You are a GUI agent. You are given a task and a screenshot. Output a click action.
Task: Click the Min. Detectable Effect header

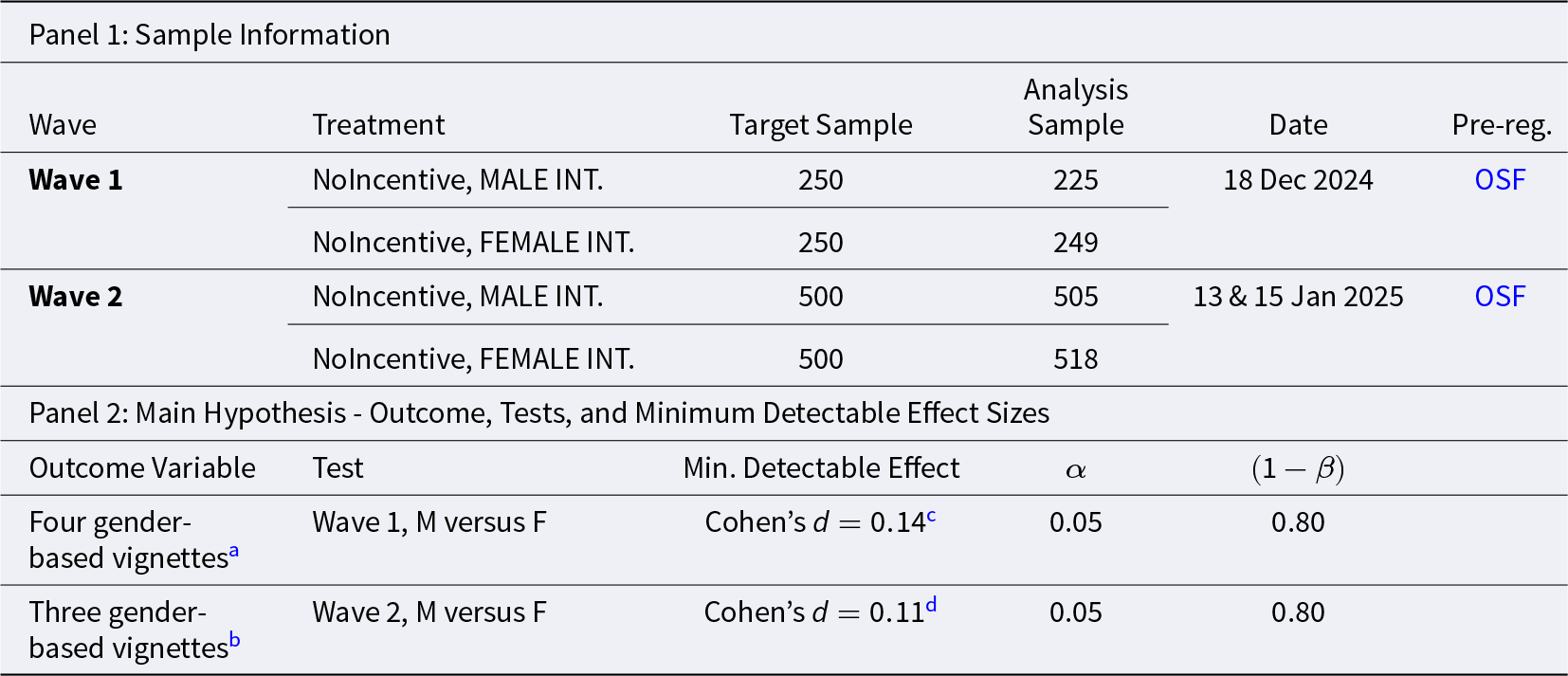pos(821,468)
